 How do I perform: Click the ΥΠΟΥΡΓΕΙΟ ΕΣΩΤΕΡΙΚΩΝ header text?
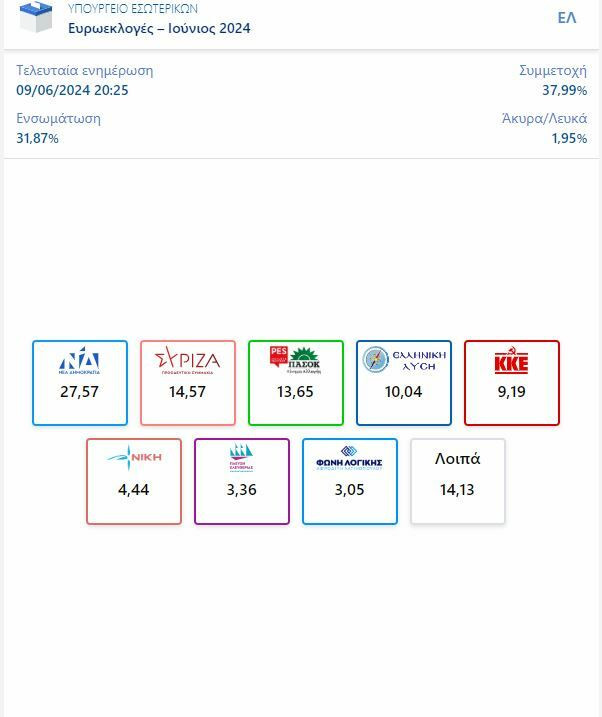click(133, 9)
